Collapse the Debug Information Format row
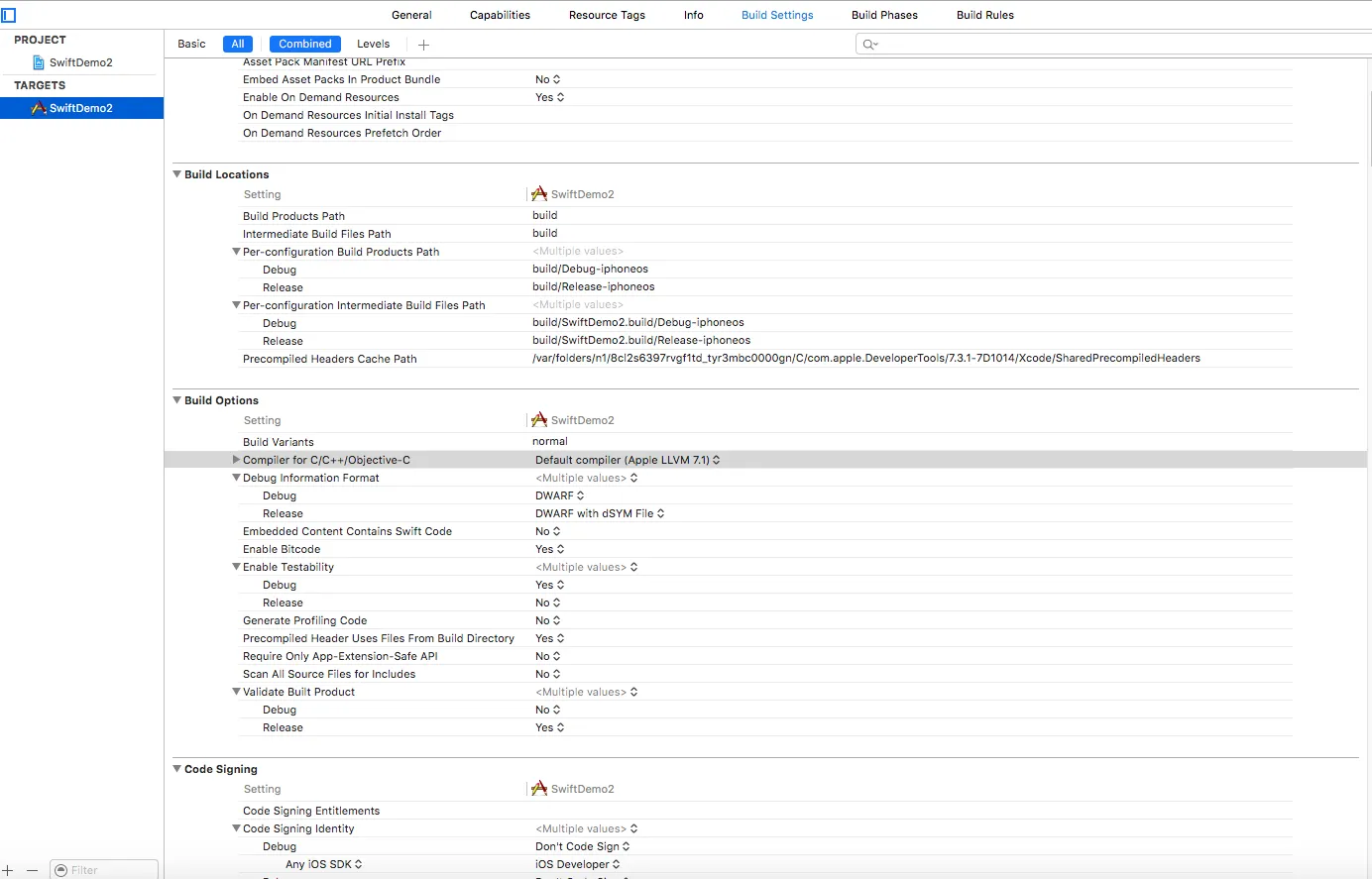The width and height of the screenshot is (1372, 879). (x=237, y=478)
